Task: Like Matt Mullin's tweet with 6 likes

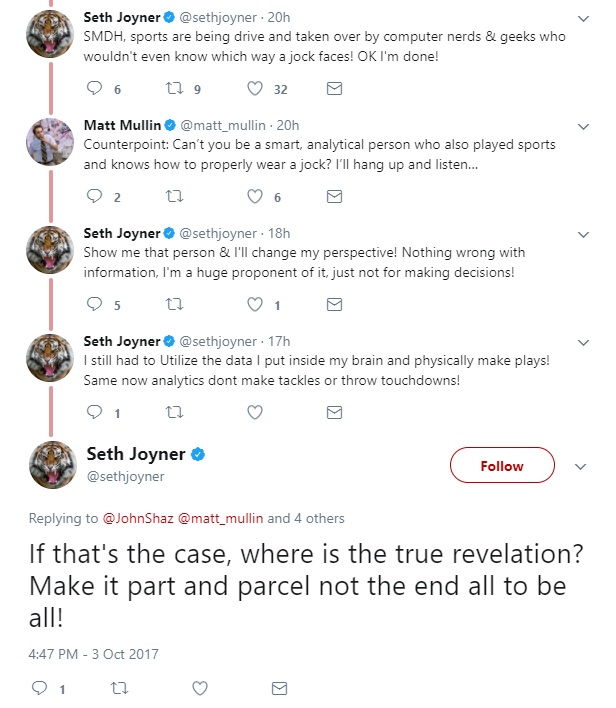Action: pos(255,196)
